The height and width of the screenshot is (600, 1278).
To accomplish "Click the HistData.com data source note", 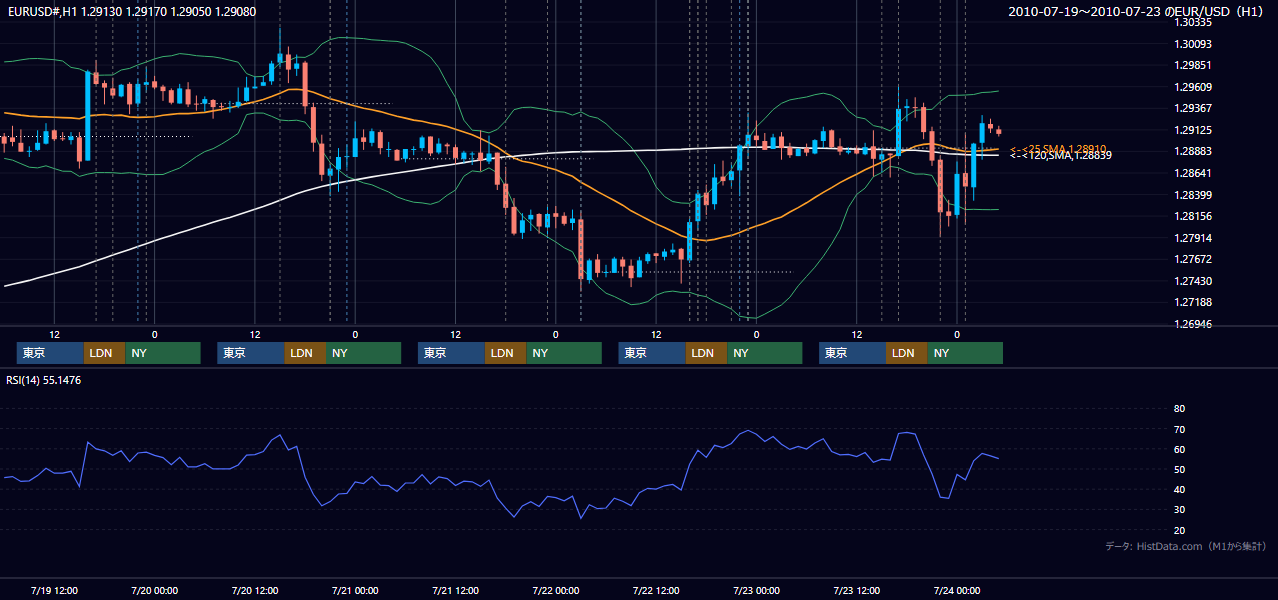I will coord(1186,546).
